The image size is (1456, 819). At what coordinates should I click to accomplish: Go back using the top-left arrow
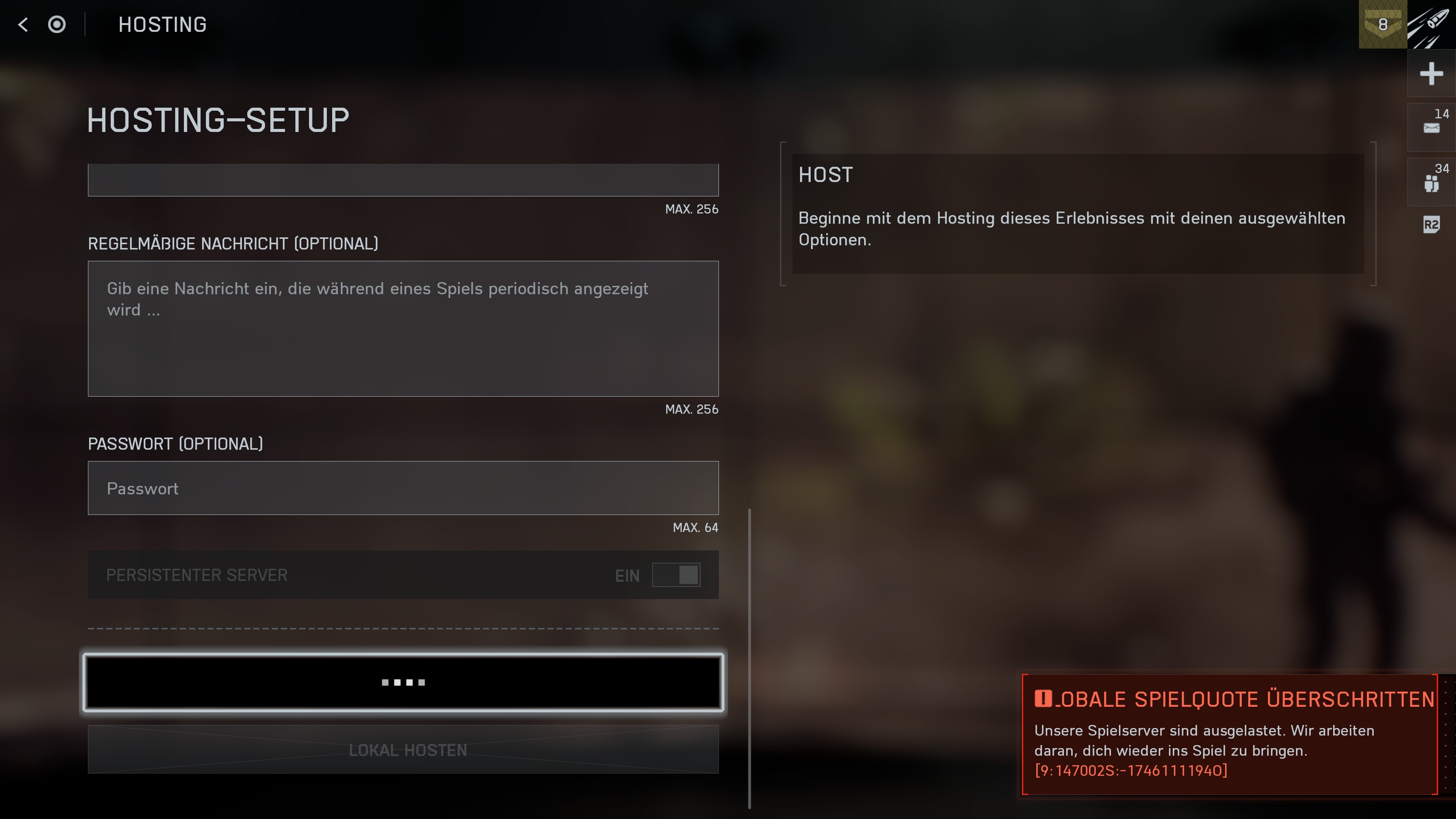pyautogui.click(x=23, y=24)
